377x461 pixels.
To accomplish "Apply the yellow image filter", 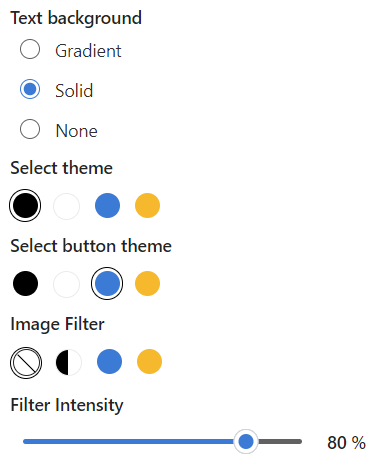I will [x=149, y=362].
